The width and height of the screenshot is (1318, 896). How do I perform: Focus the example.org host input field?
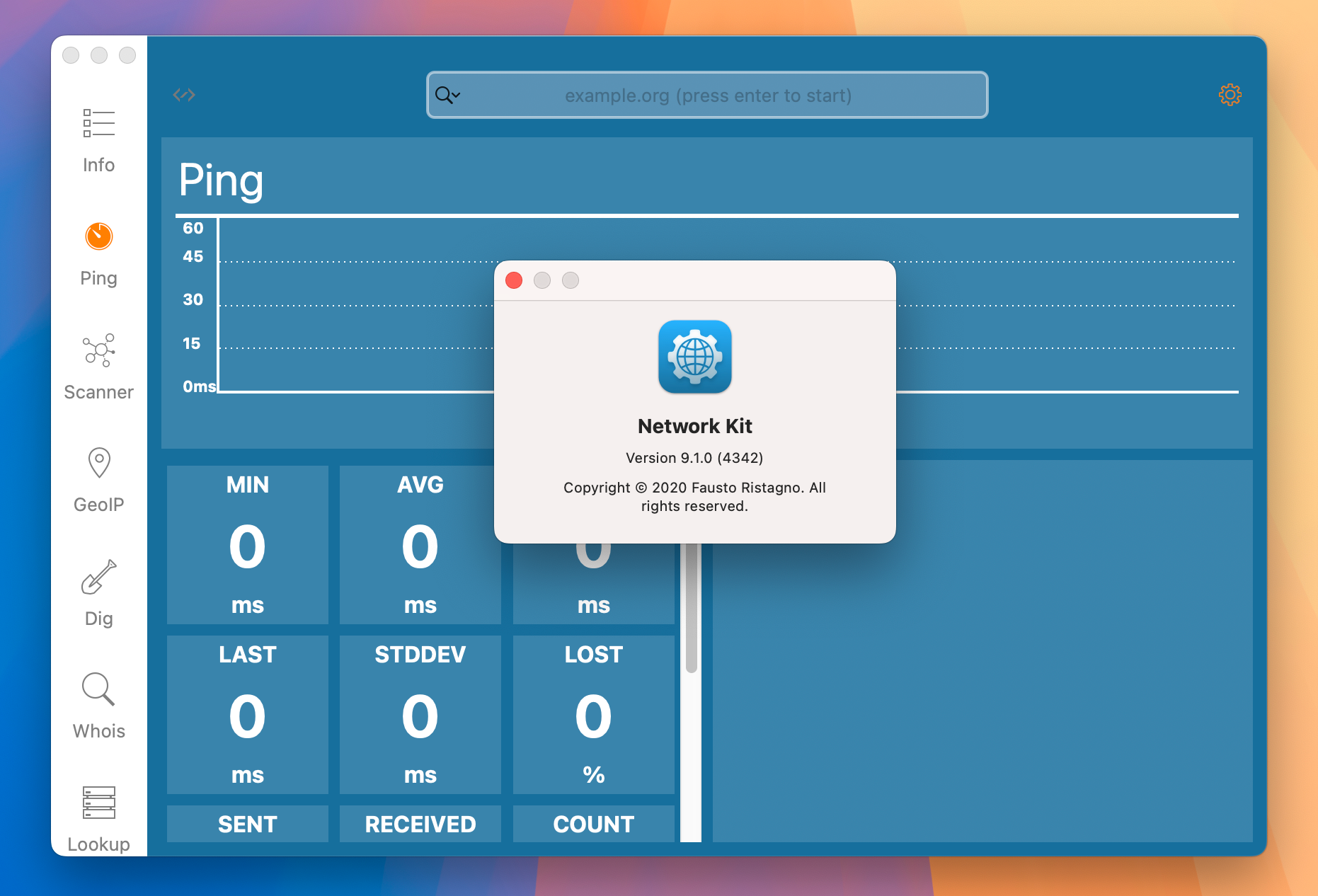pos(707,95)
